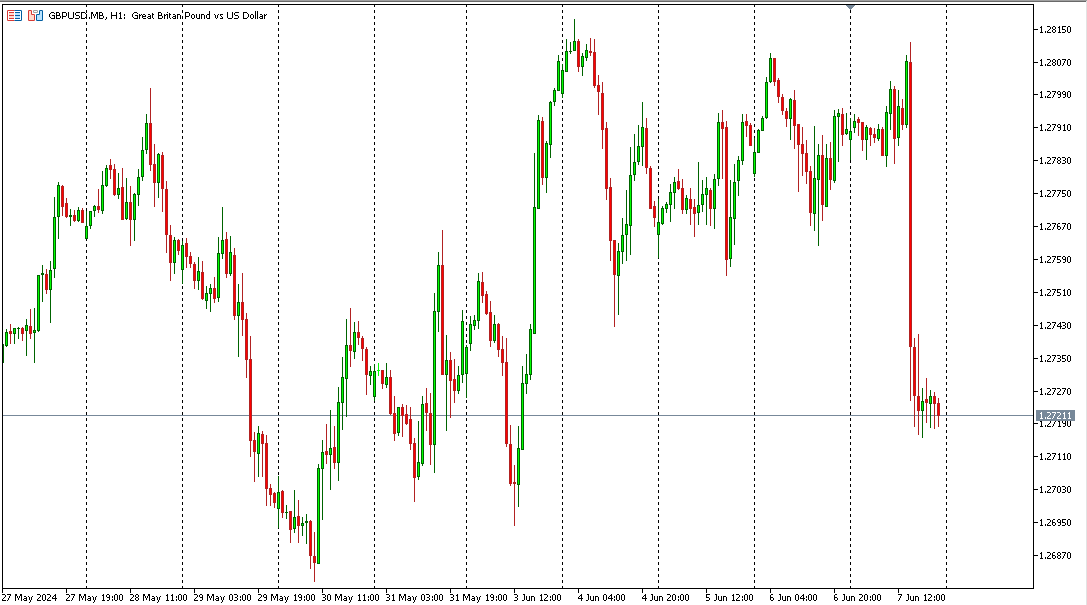Select the gray chart shift triangle marker

point(851,8)
